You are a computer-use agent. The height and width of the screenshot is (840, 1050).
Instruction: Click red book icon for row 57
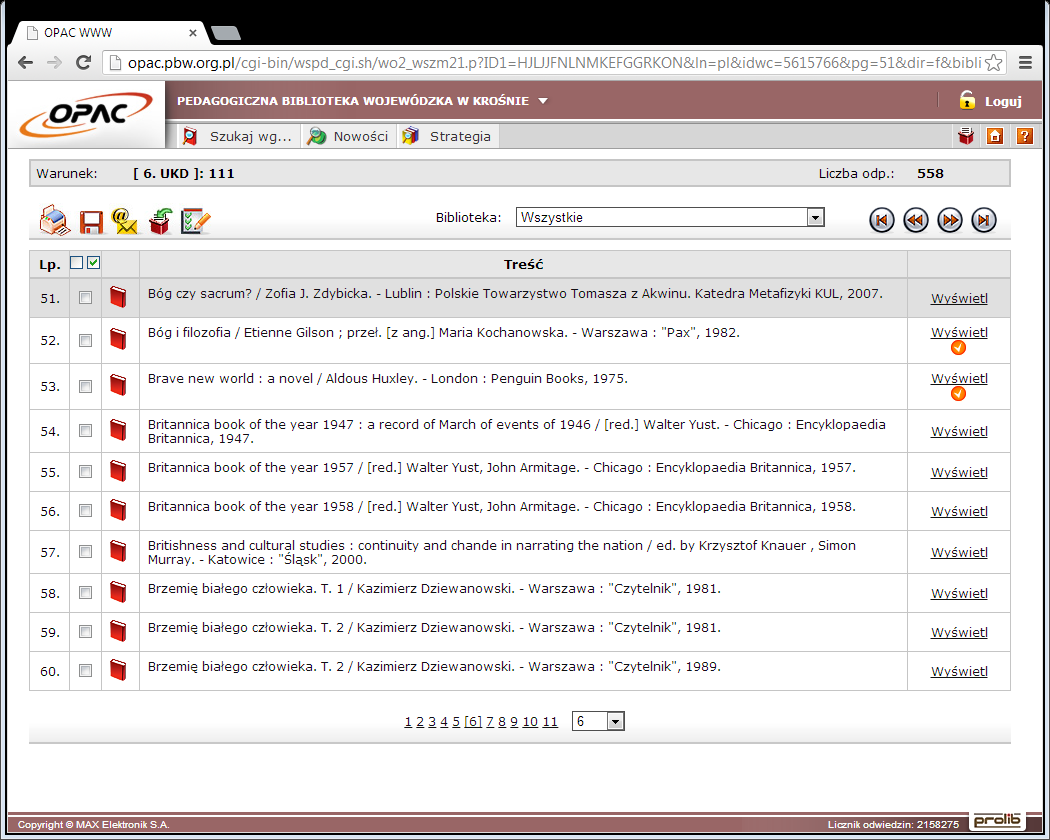tap(119, 551)
